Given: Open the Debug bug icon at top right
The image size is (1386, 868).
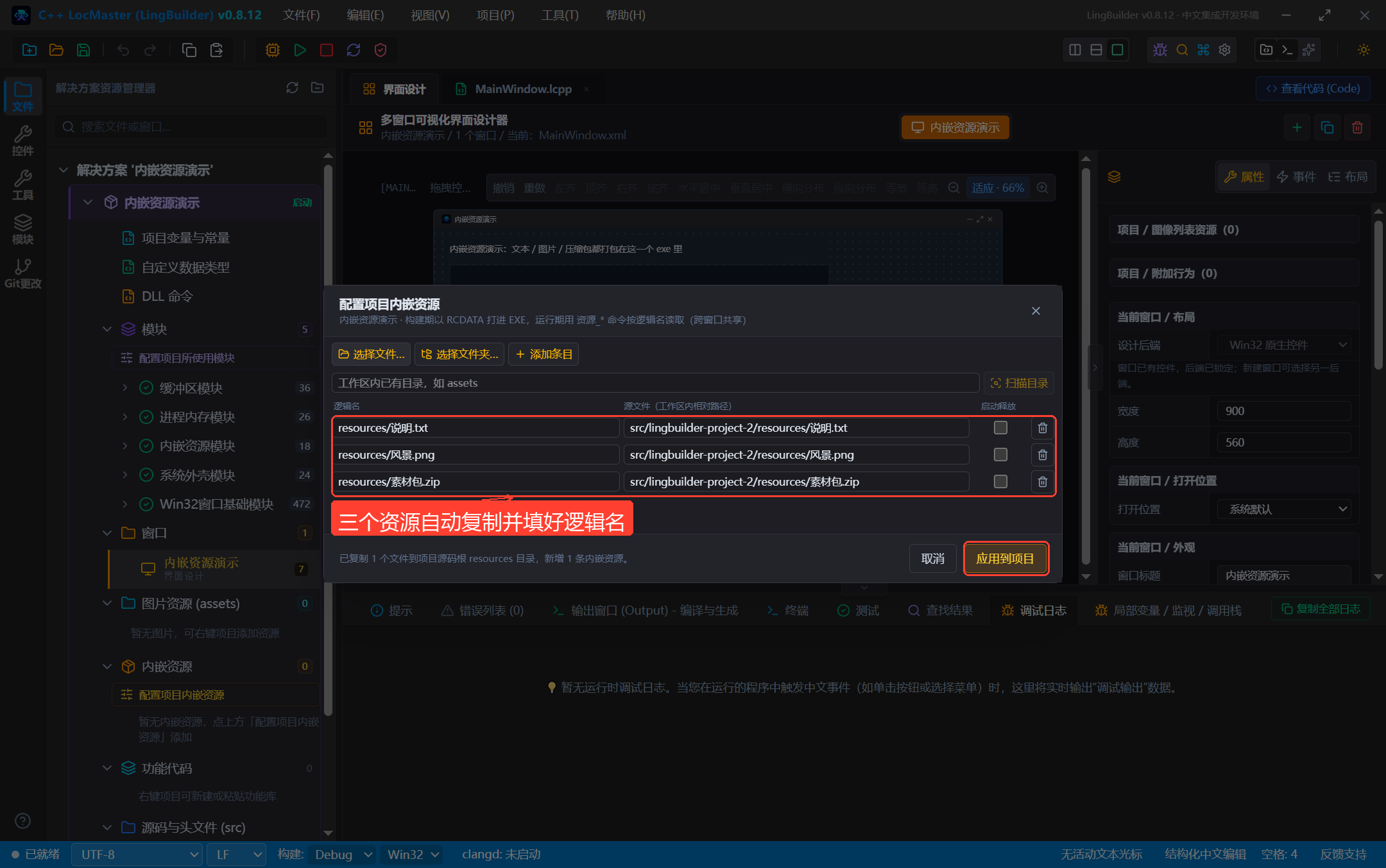Looking at the screenshot, I should click(1160, 50).
